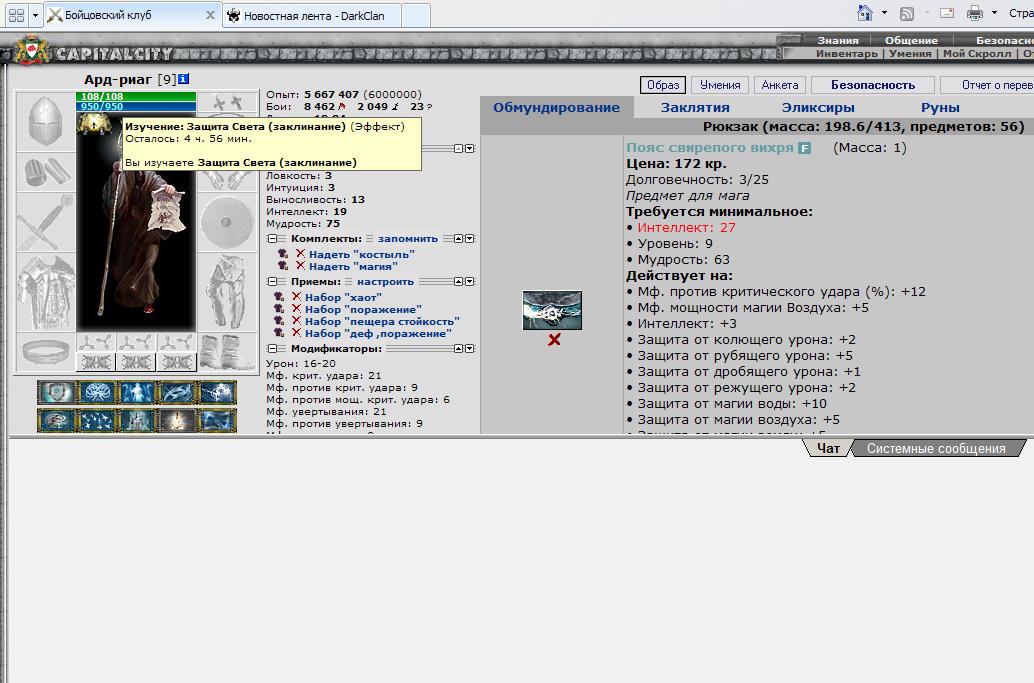Screen dimensions: 1034x683
Task: Open the Мой Скролл submenu link
Action: click(x=977, y=53)
